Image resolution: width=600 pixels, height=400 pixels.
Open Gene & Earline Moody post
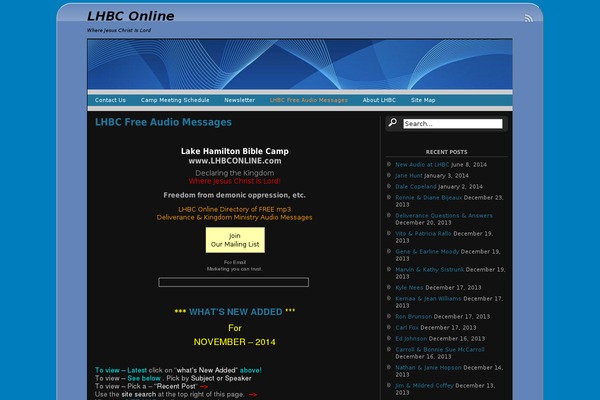pos(427,252)
